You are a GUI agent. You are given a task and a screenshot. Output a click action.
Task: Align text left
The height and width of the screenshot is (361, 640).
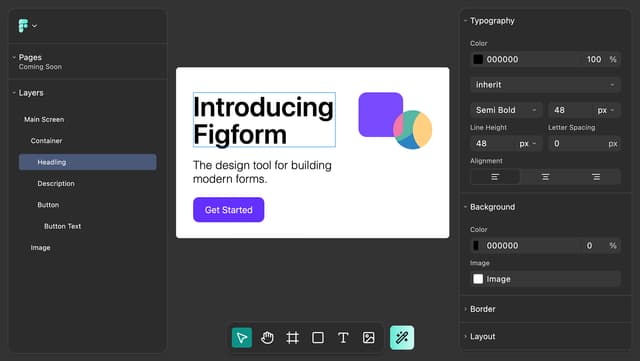point(495,177)
